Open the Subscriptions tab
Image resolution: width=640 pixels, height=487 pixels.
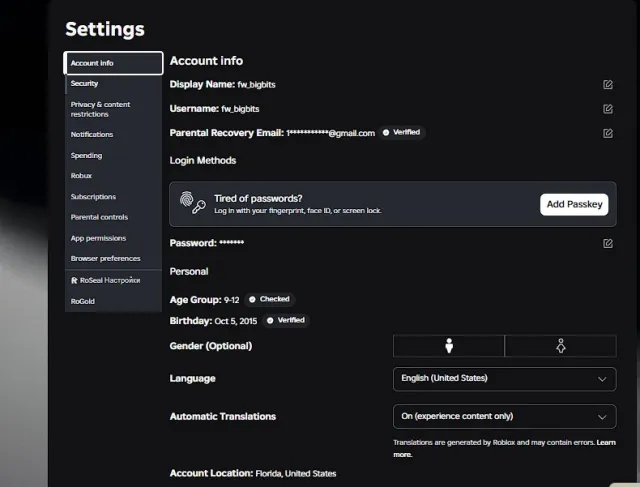pos(113,197)
